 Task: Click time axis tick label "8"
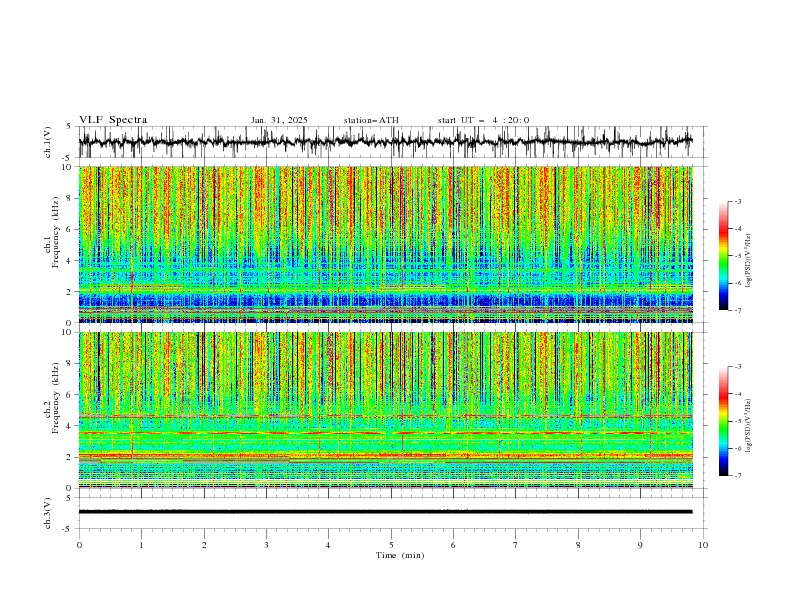(x=578, y=545)
